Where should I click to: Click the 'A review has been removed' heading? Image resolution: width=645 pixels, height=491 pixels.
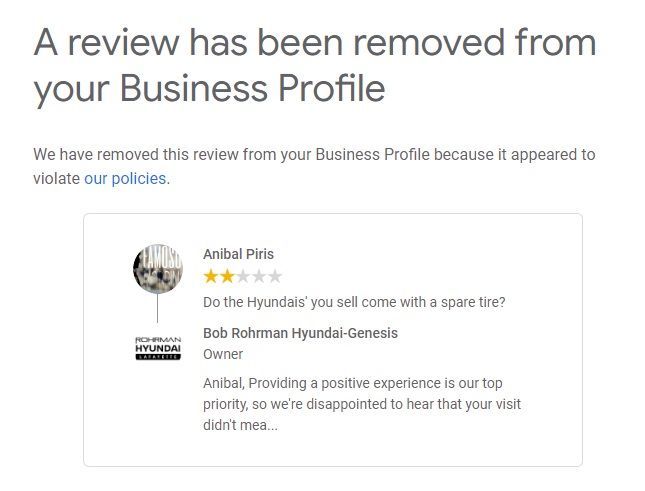coord(315,43)
